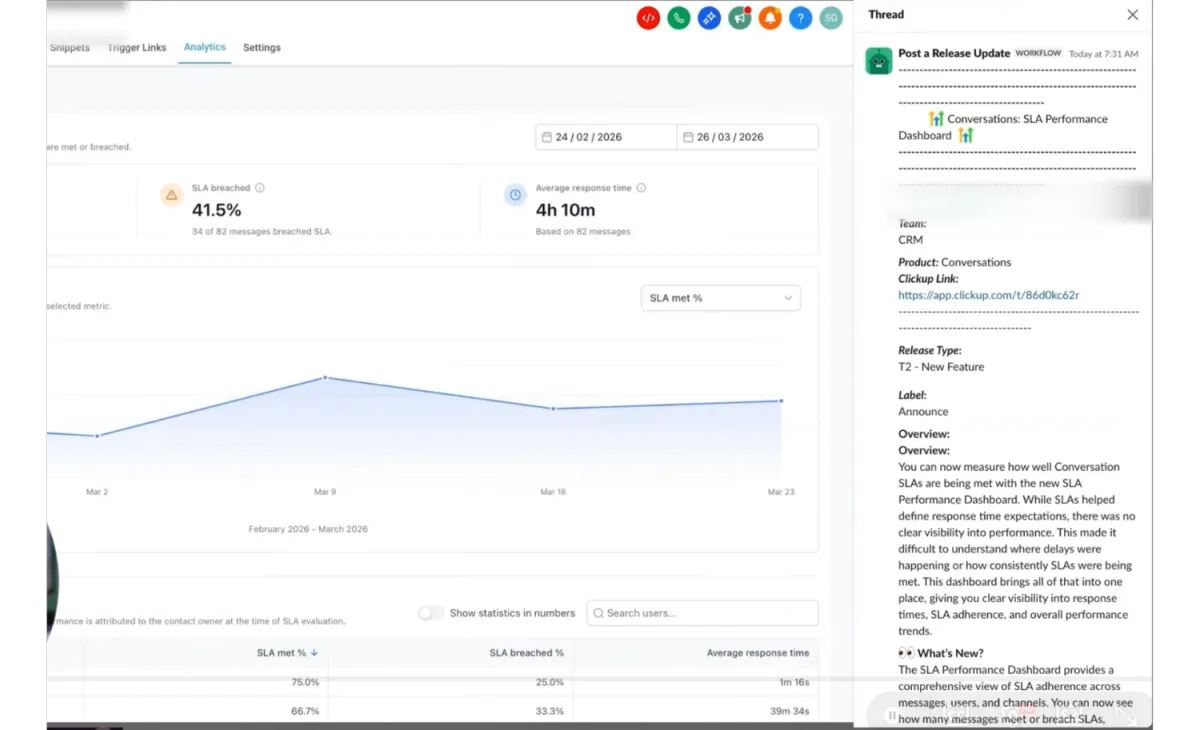The image size is (1200, 730).
Task: Switch to the Settings tab
Action: [262, 48]
